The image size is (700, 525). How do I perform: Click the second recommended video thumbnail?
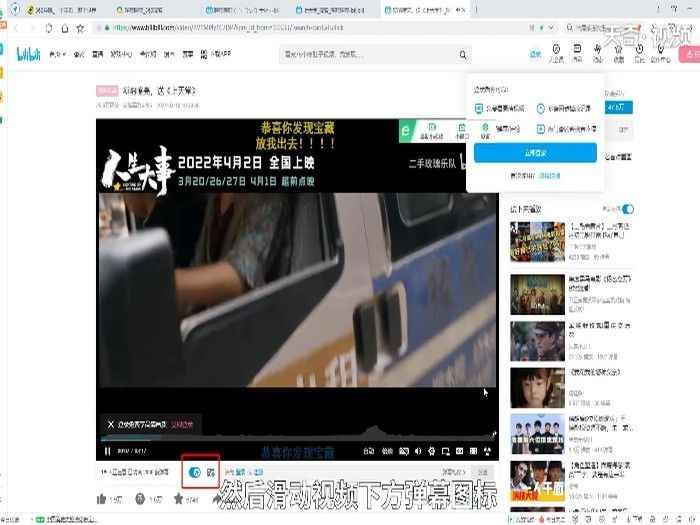tap(538, 295)
